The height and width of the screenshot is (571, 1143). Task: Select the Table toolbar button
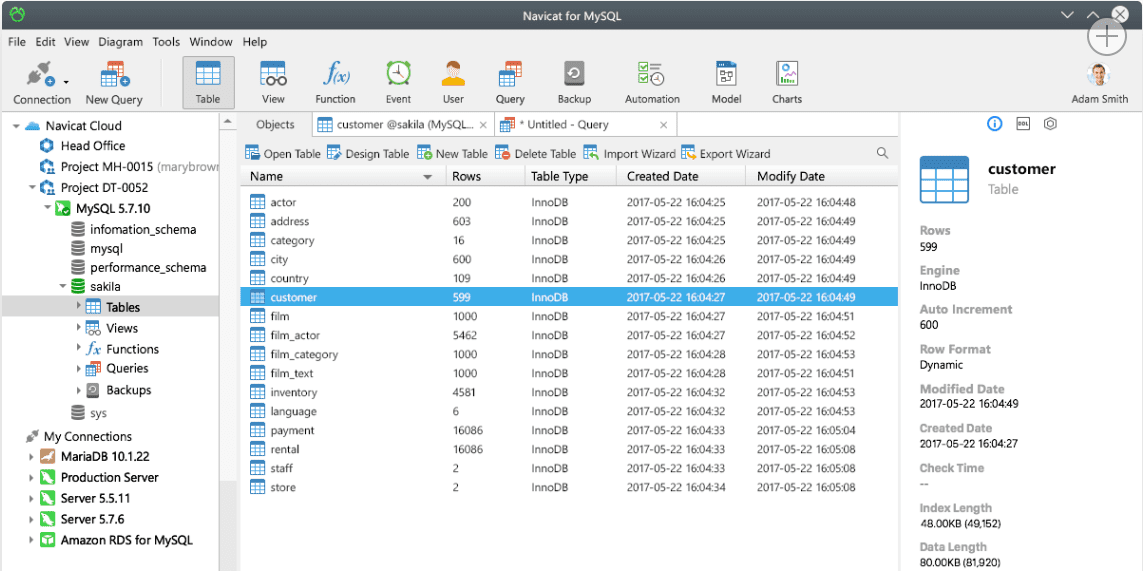tap(208, 82)
